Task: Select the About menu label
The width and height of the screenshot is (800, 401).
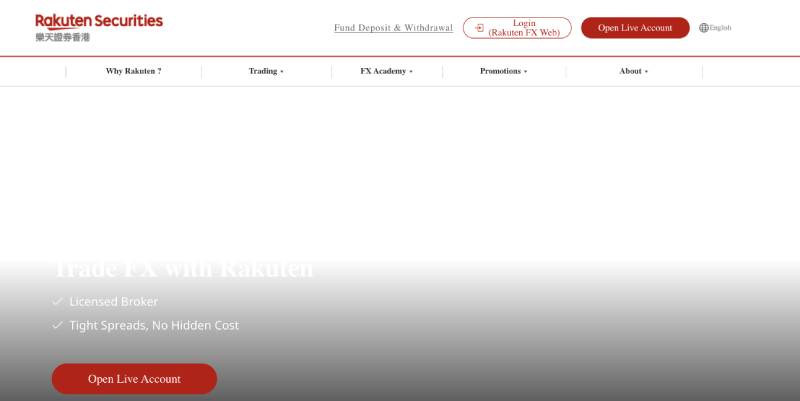Action: click(x=630, y=71)
